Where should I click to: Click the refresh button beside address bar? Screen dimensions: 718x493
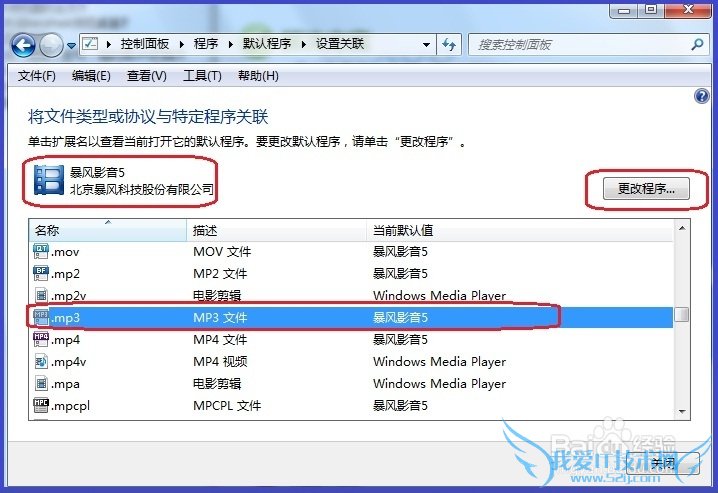pyautogui.click(x=449, y=45)
